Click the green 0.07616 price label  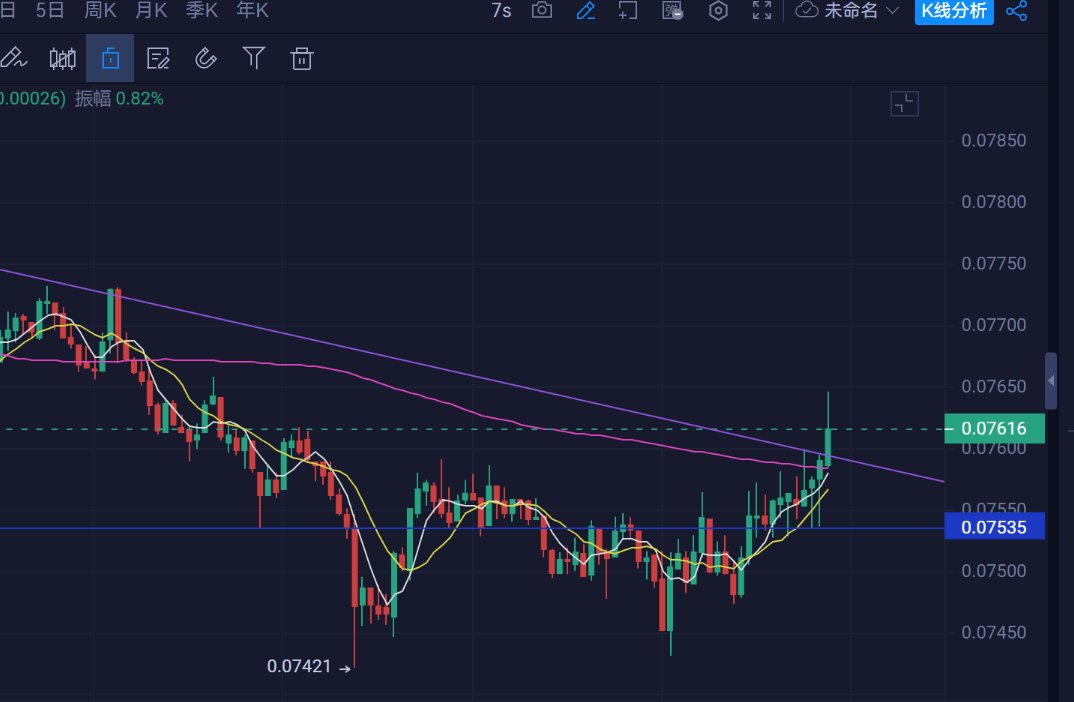pos(995,428)
